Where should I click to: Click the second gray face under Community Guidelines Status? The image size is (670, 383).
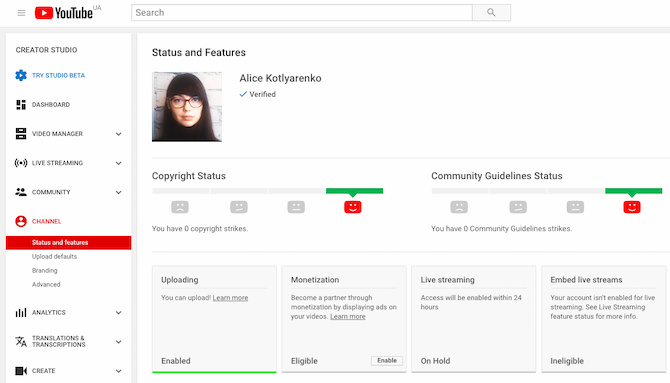tap(518, 207)
